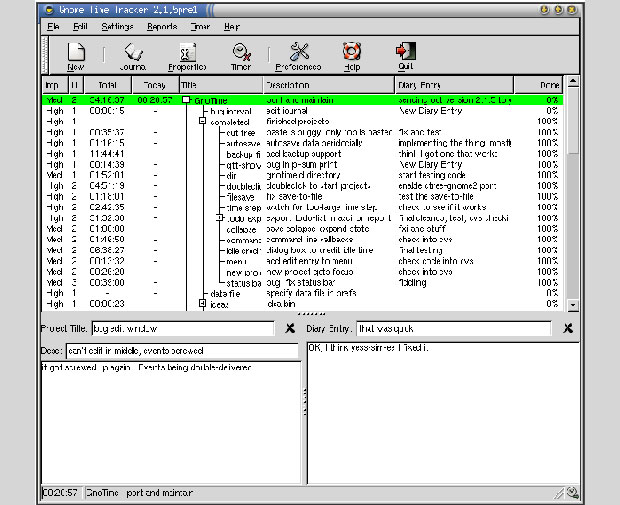
Task: Collapse the completed projects branch
Action: (202, 121)
